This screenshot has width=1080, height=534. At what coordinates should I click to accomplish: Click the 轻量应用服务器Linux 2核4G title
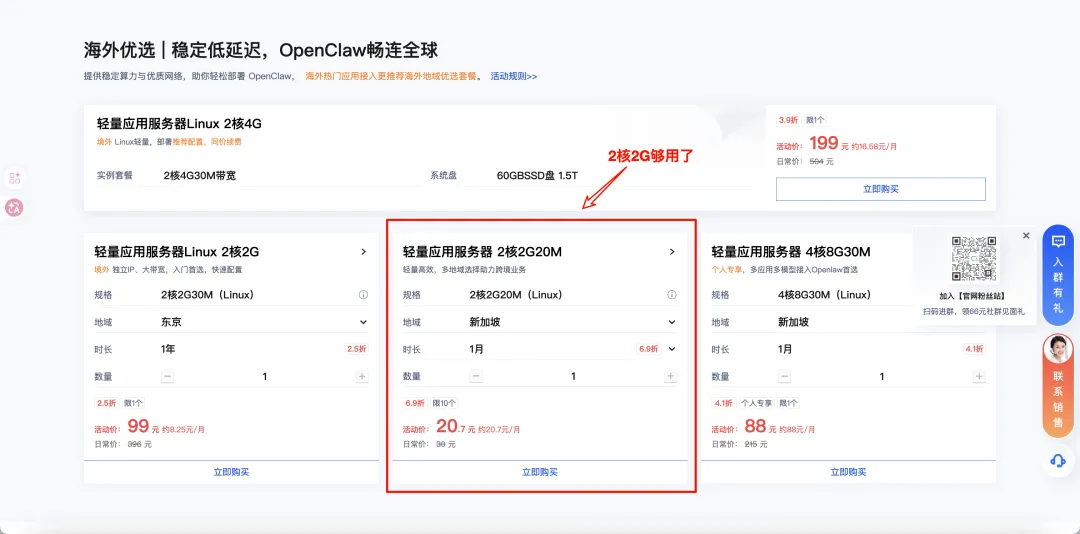[x=179, y=124]
